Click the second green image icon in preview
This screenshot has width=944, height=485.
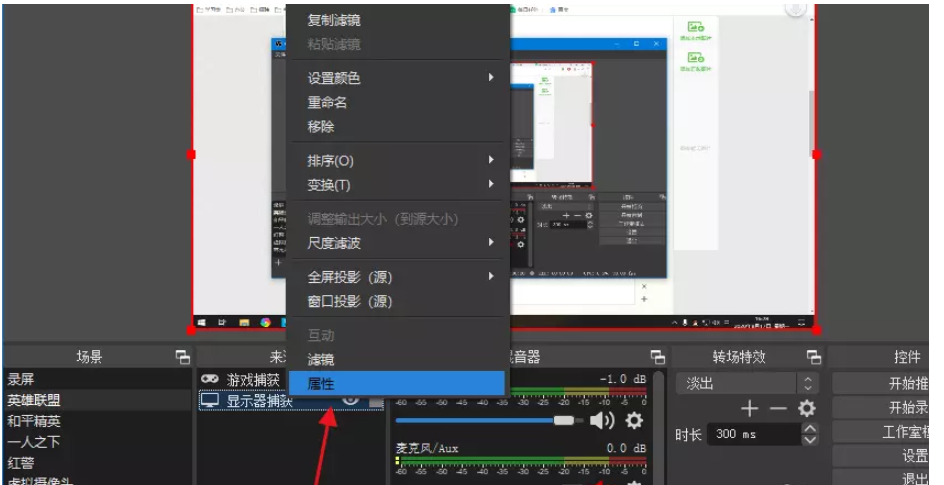696,58
